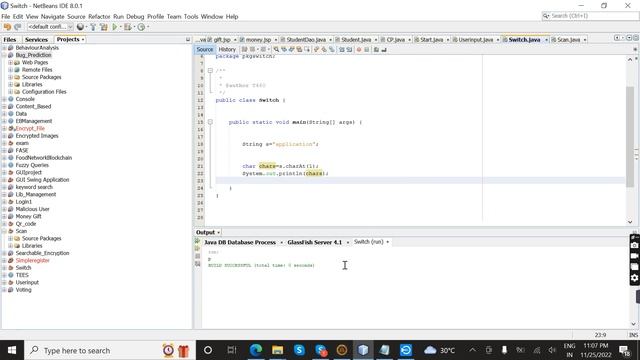
Task: Click the NetBeans icon on taskbar
Action: click(x=363, y=350)
